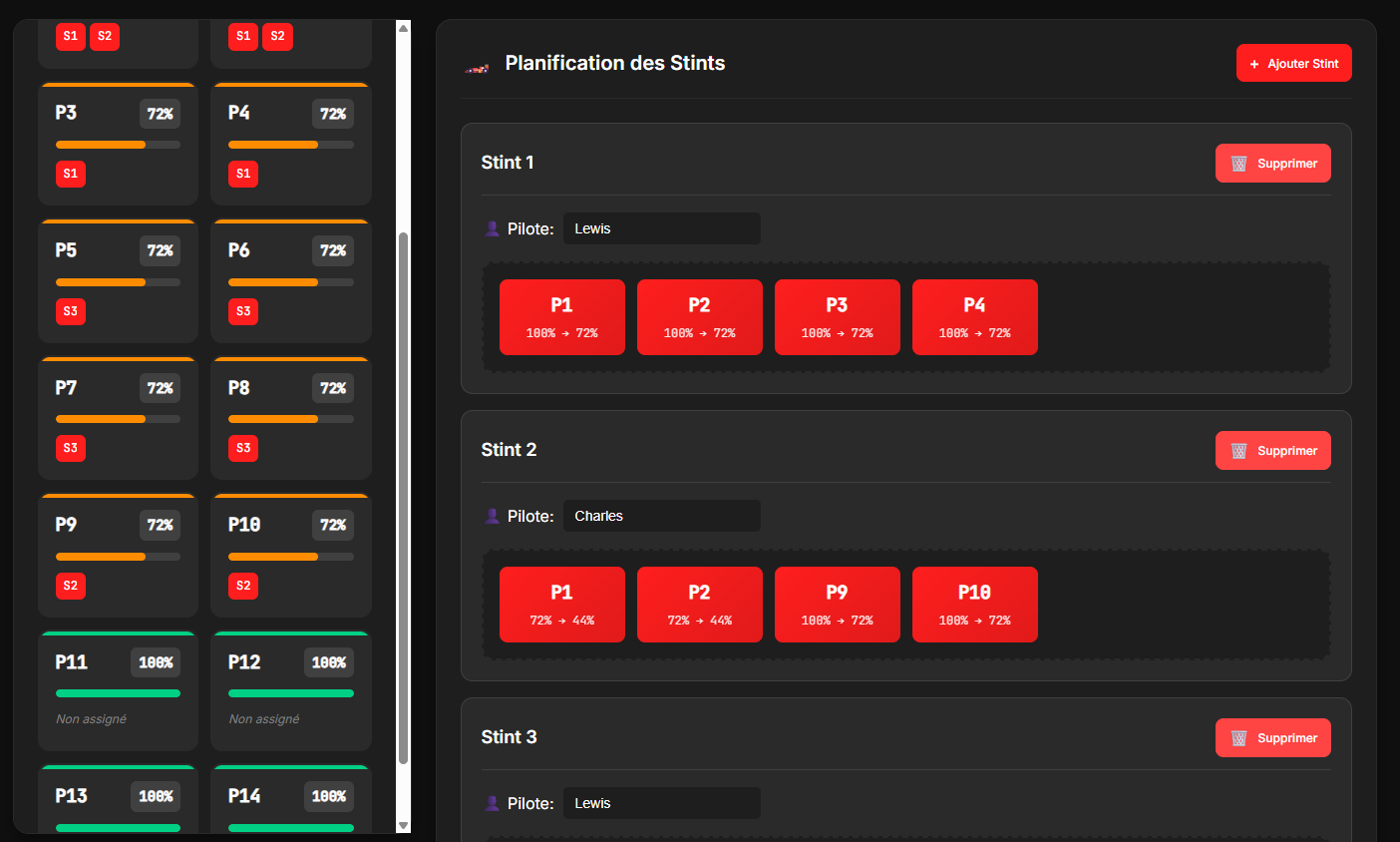Click the S2 badge on tire P10

pyautogui.click(x=242, y=586)
